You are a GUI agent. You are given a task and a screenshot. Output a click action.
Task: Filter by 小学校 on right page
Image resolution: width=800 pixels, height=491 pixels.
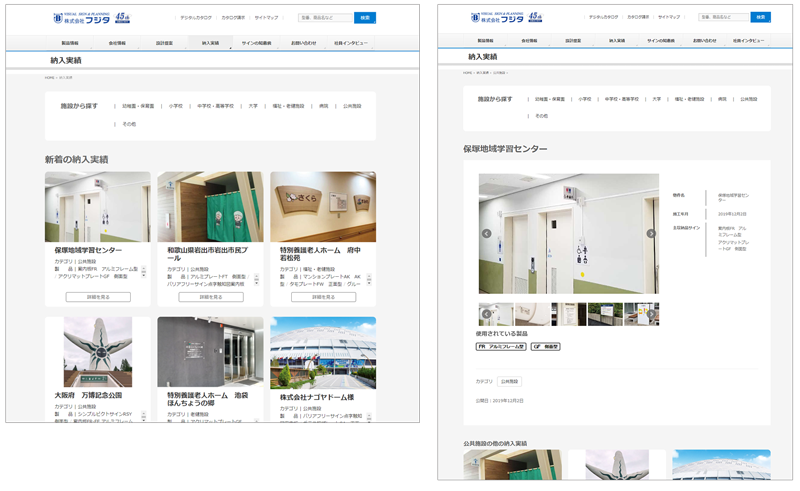(x=585, y=99)
